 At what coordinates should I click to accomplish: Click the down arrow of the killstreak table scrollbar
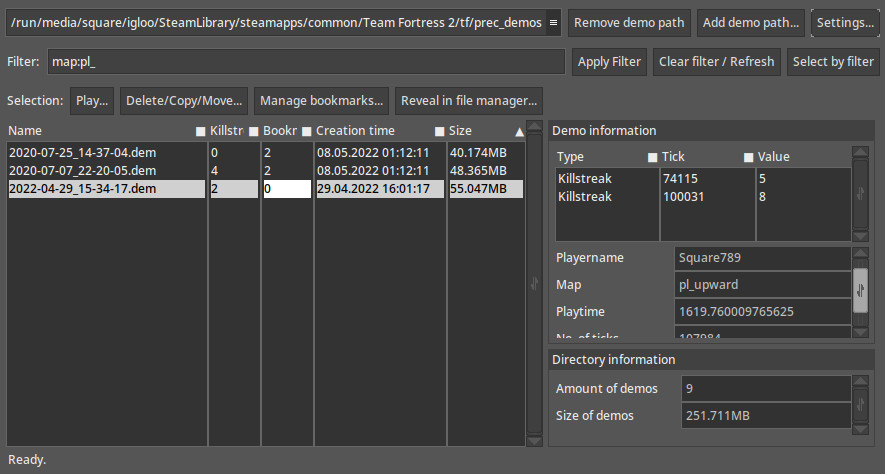[860, 236]
